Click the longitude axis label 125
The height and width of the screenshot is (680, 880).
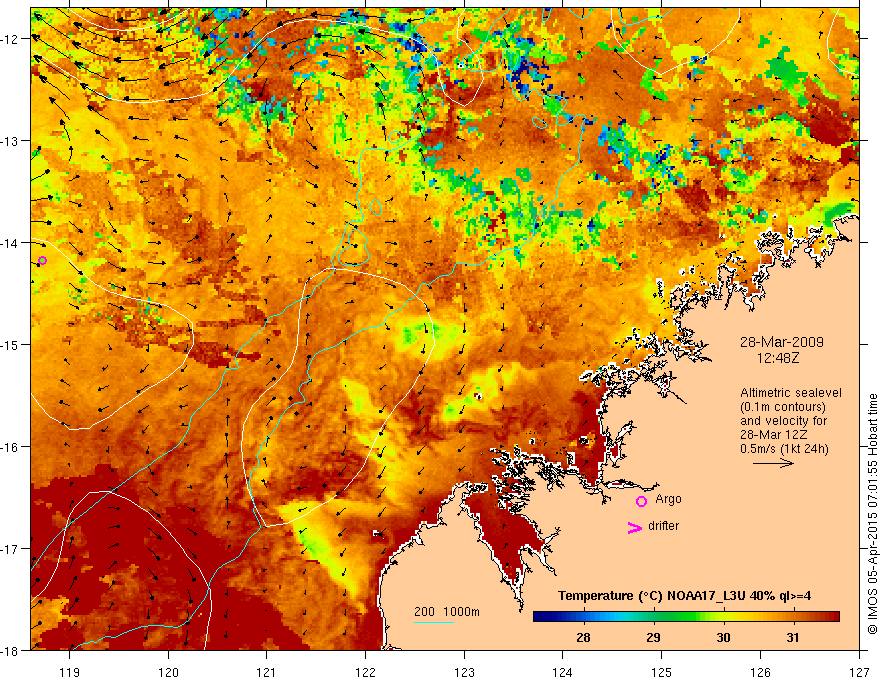click(662, 672)
